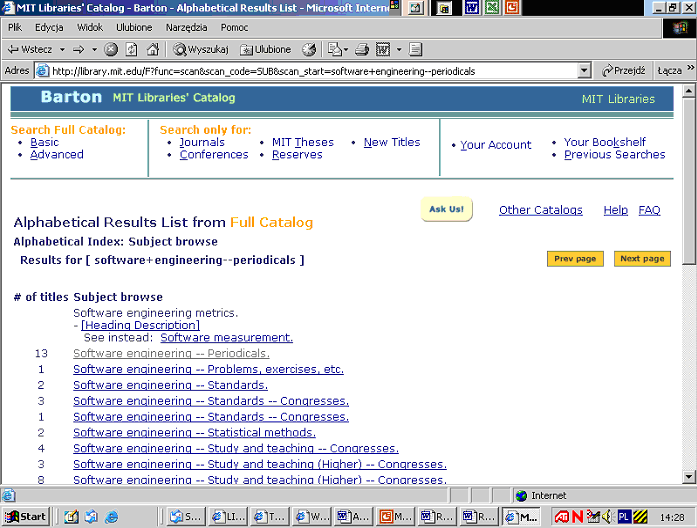Click the Stop loading toolbar icon
Image resolution: width=697 pixels, height=528 pixels.
coord(111,49)
